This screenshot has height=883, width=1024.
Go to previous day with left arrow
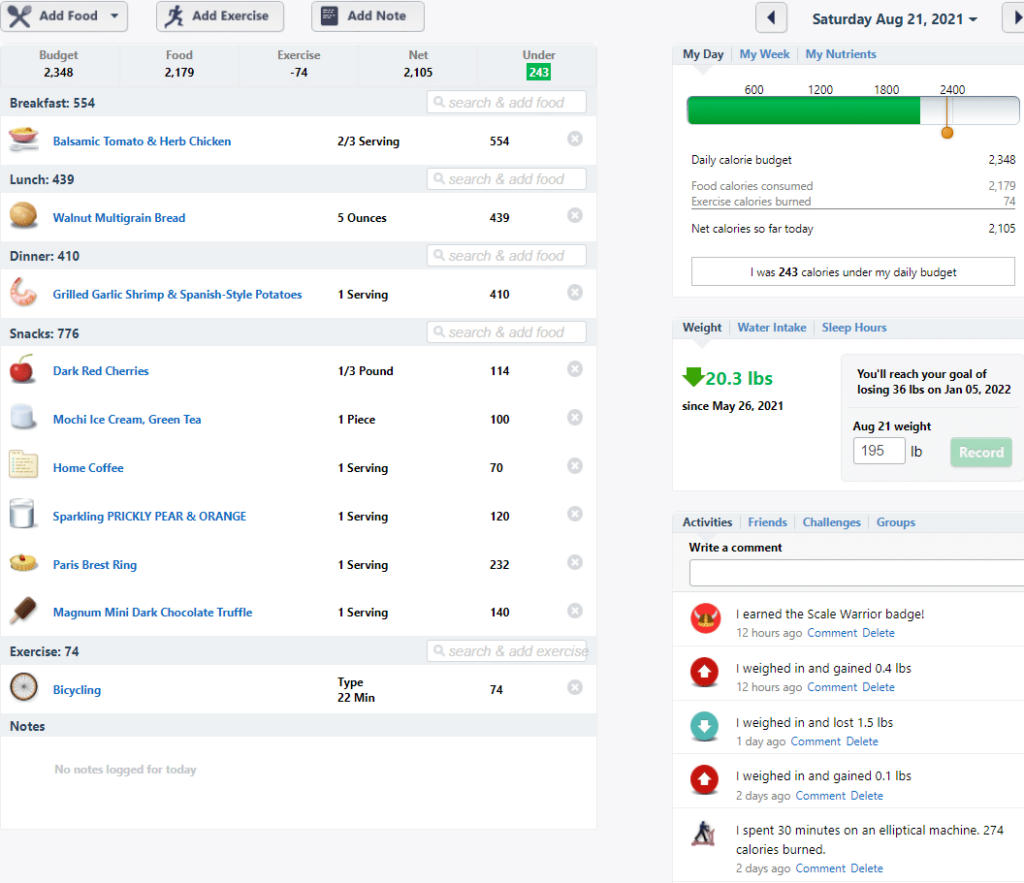pyautogui.click(x=771, y=18)
